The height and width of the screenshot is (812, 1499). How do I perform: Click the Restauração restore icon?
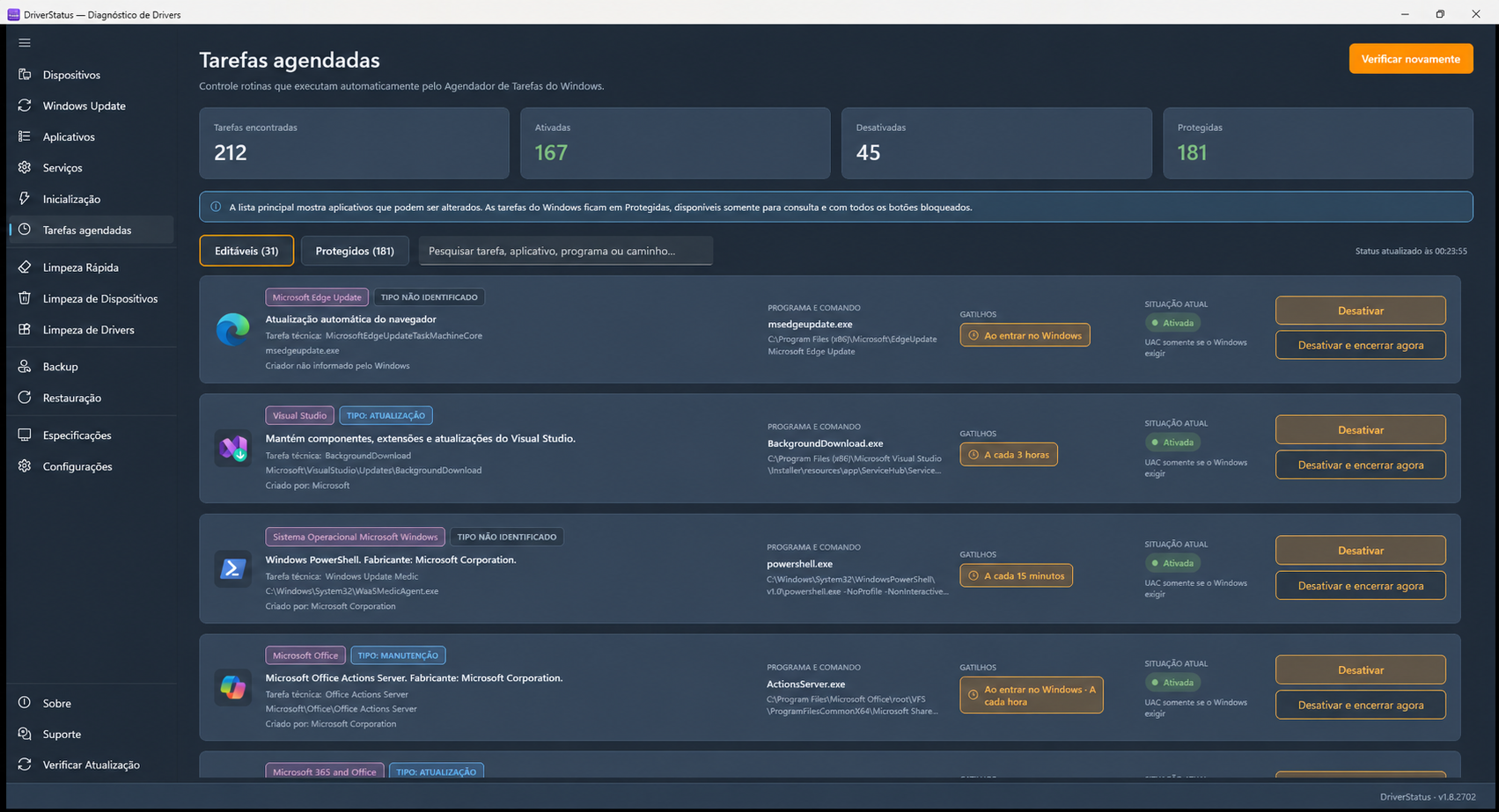coord(25,398)
